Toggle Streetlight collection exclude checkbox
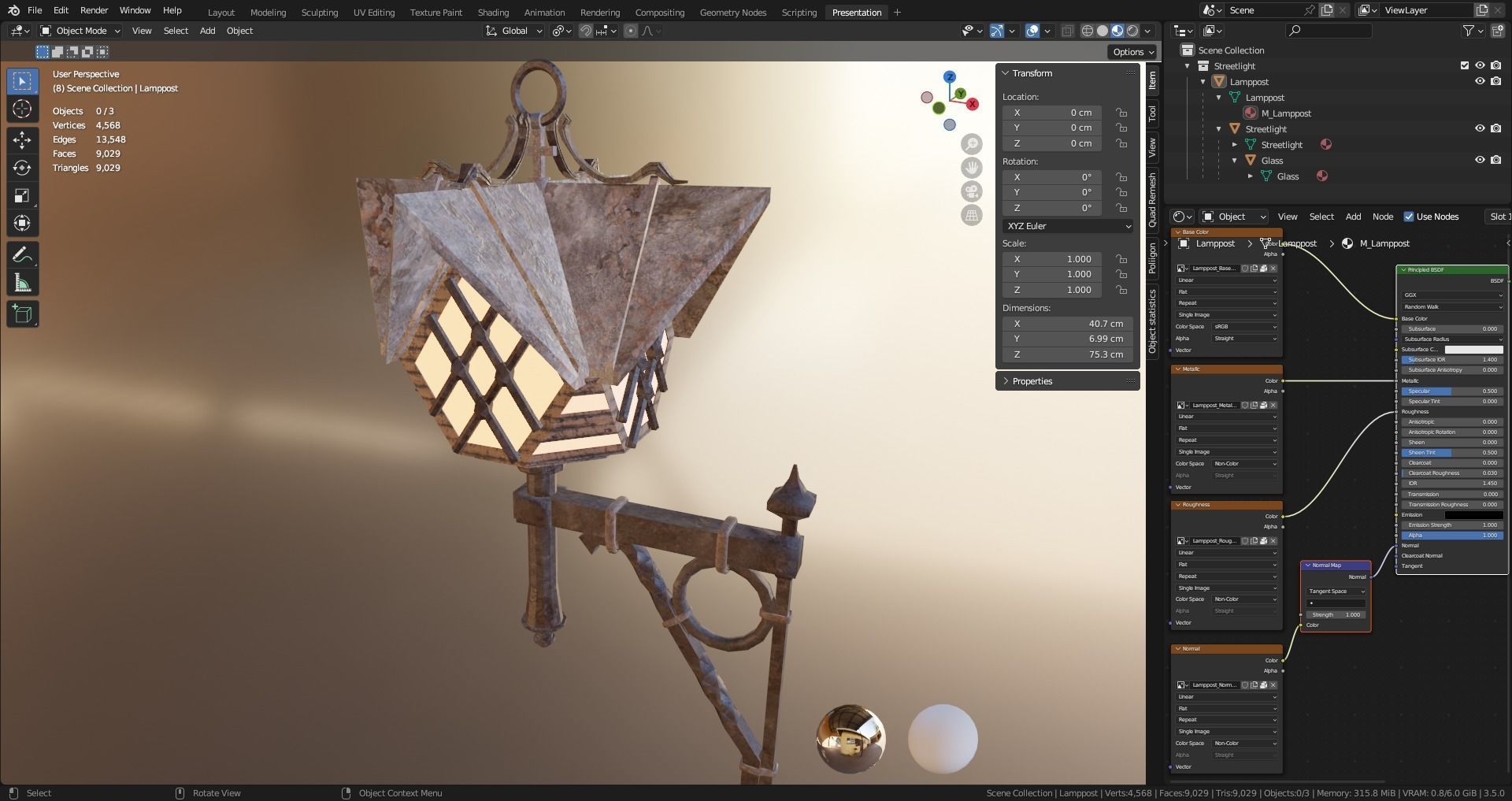 pyautogui.click(x=1465, y=65)
